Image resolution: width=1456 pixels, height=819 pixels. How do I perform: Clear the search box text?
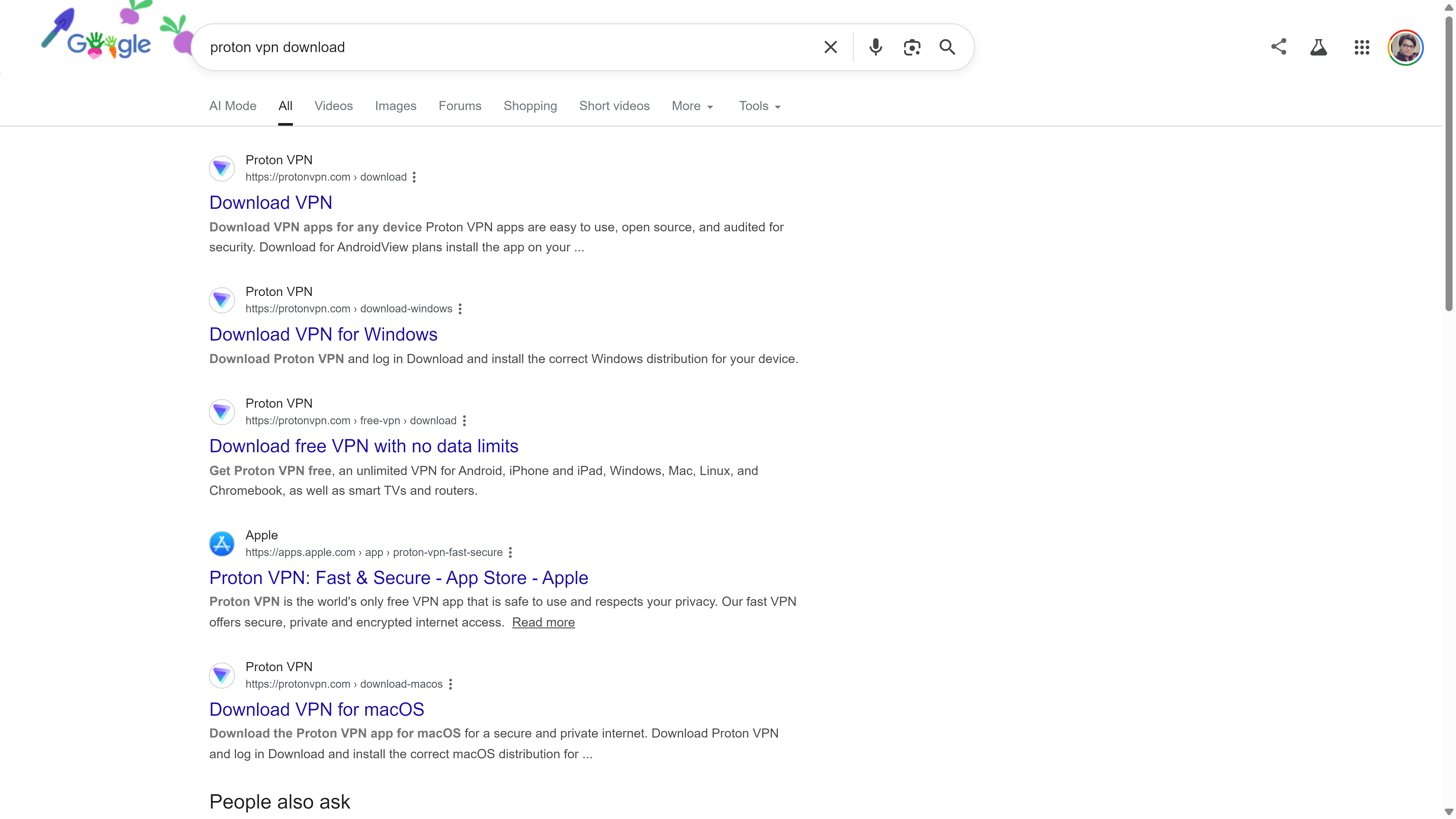[x=830, y=47]
